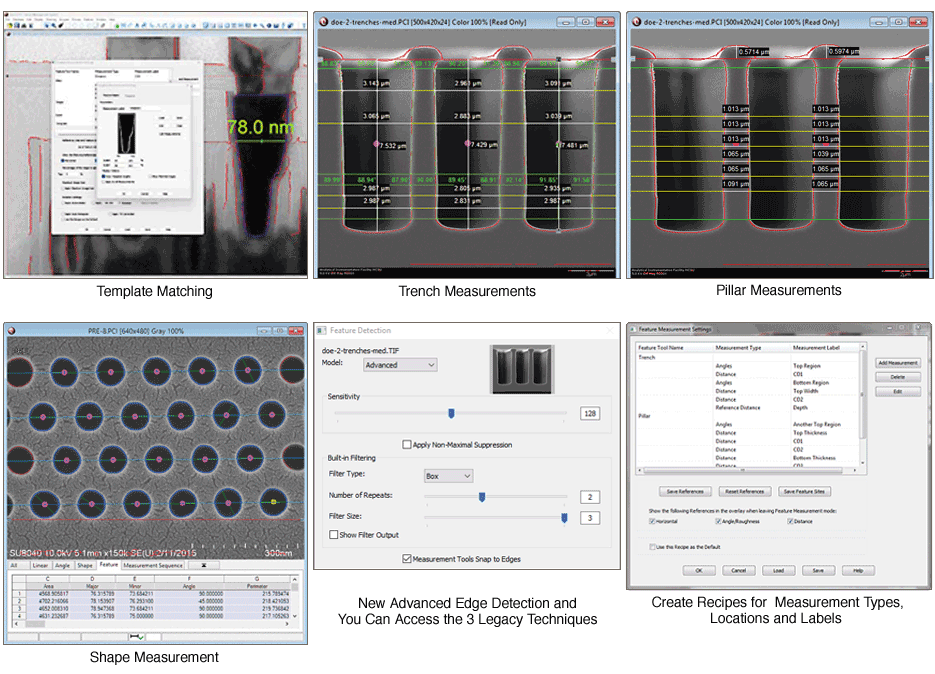The width and height of the screenshot is (935, 674).
Task: Click the Bottom Region measurement label
Action: click(x=811, y=382)
